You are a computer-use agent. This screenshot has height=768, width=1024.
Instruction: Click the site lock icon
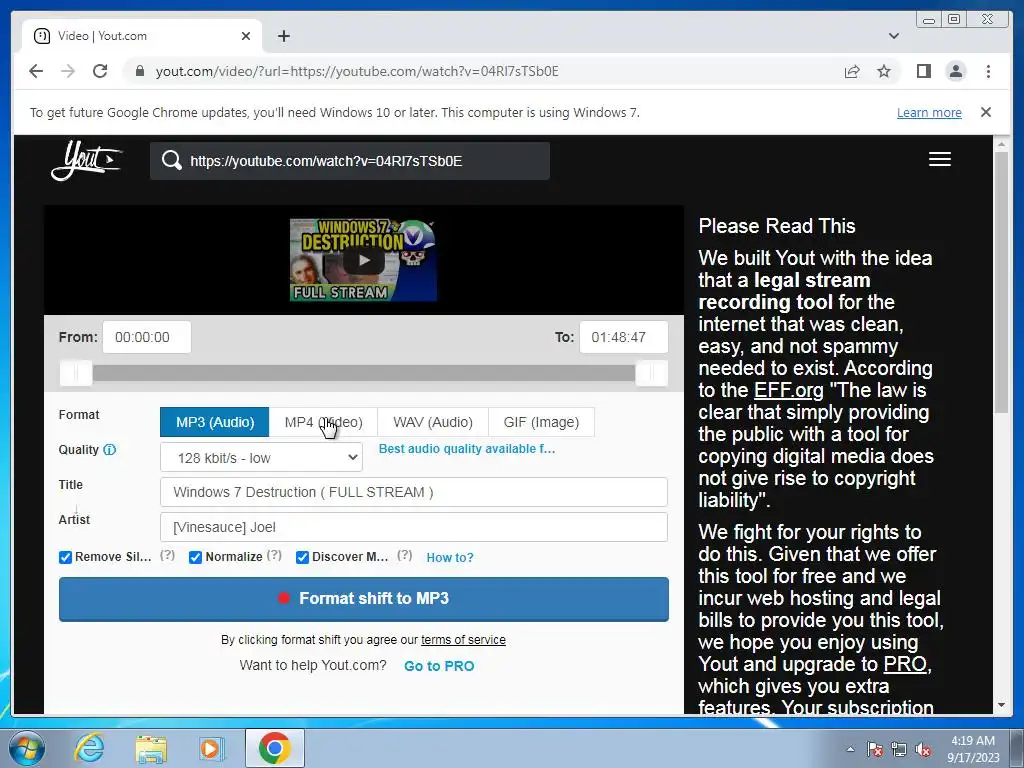point(140,71)
